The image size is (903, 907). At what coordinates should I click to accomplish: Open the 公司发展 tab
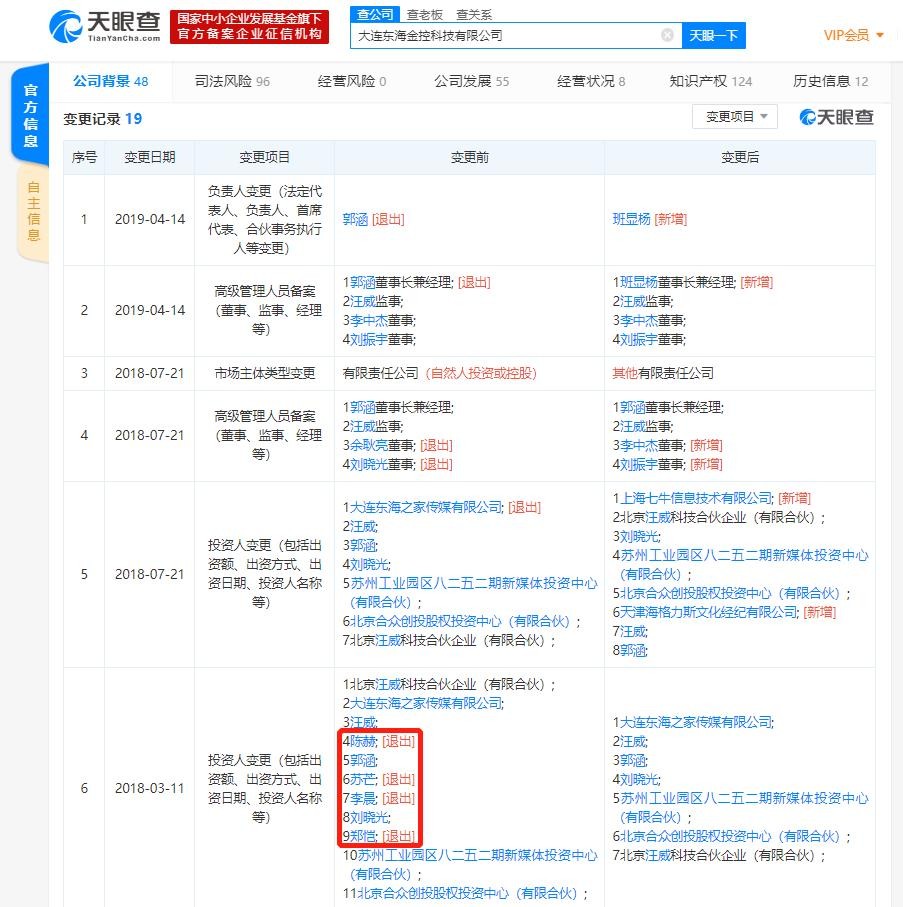(471, 81)
